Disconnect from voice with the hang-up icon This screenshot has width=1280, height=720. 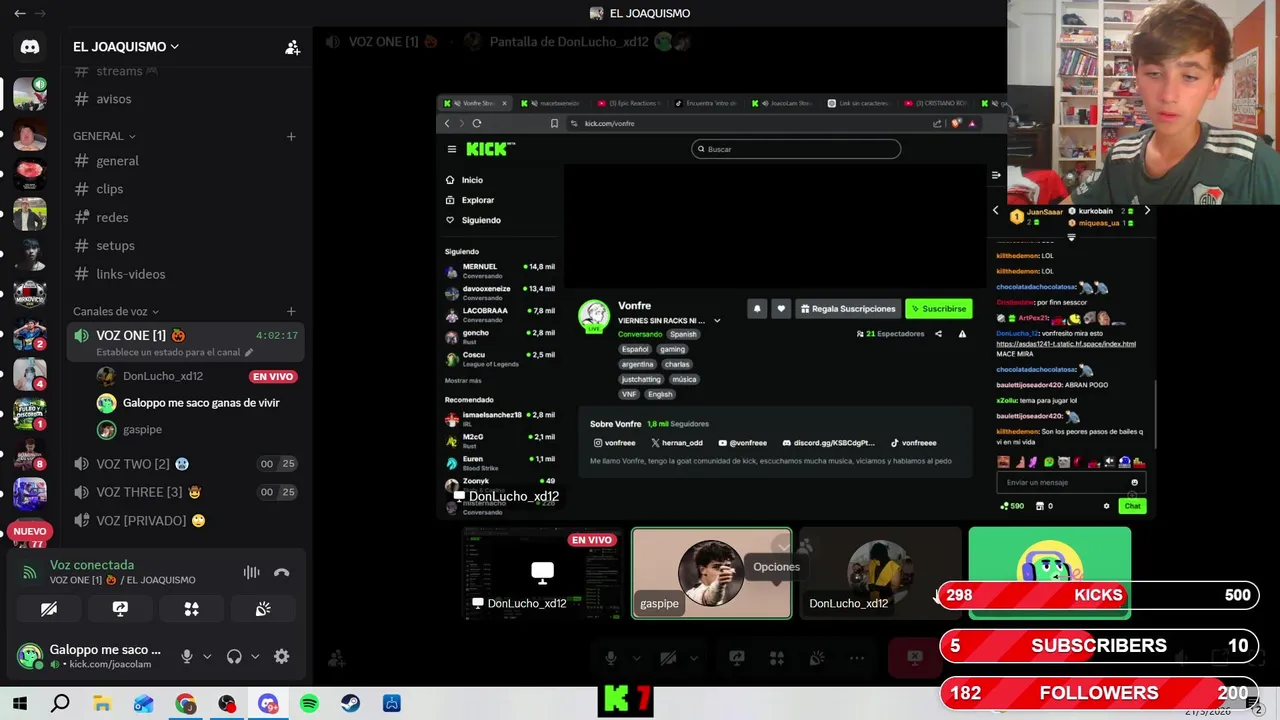point(281,572)
